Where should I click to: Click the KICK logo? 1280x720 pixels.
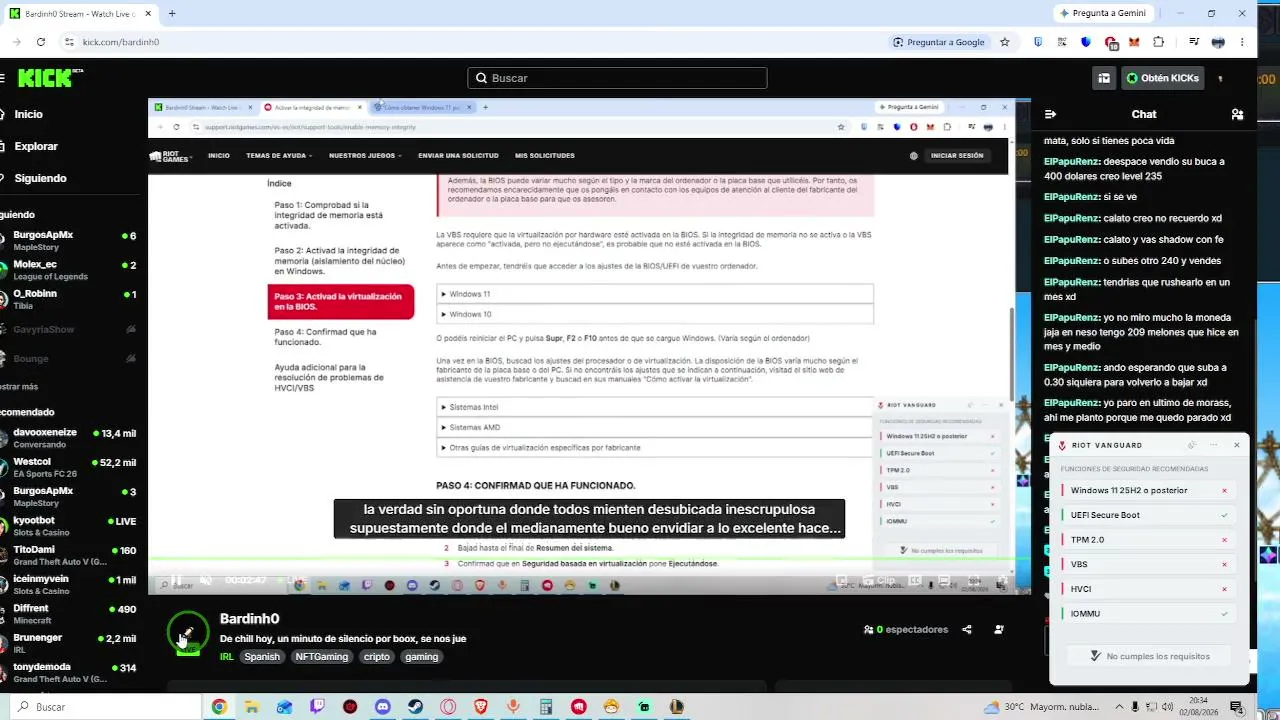click(46, 78)
